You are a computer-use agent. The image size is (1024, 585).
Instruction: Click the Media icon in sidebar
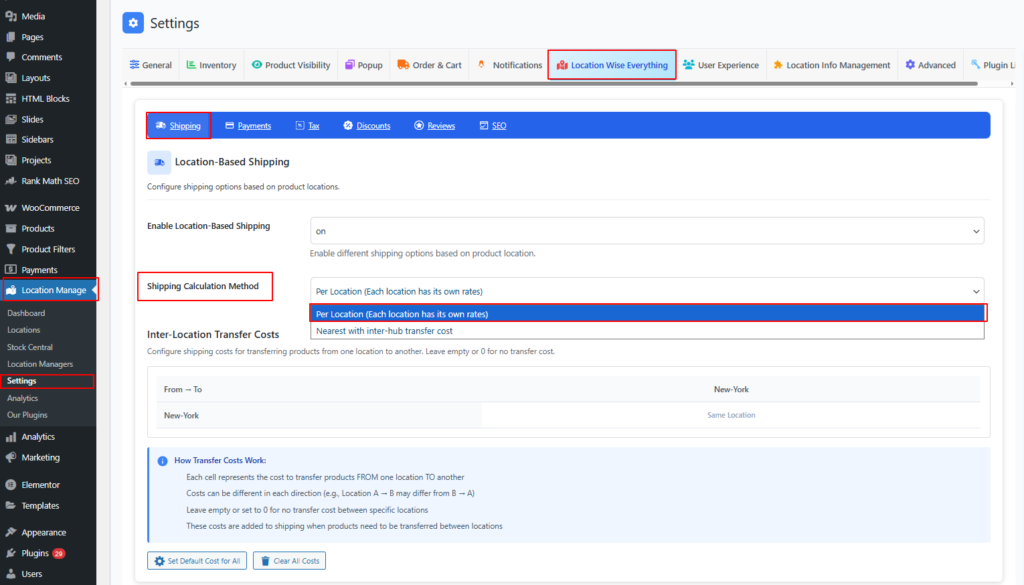click(x=10, y=16)
